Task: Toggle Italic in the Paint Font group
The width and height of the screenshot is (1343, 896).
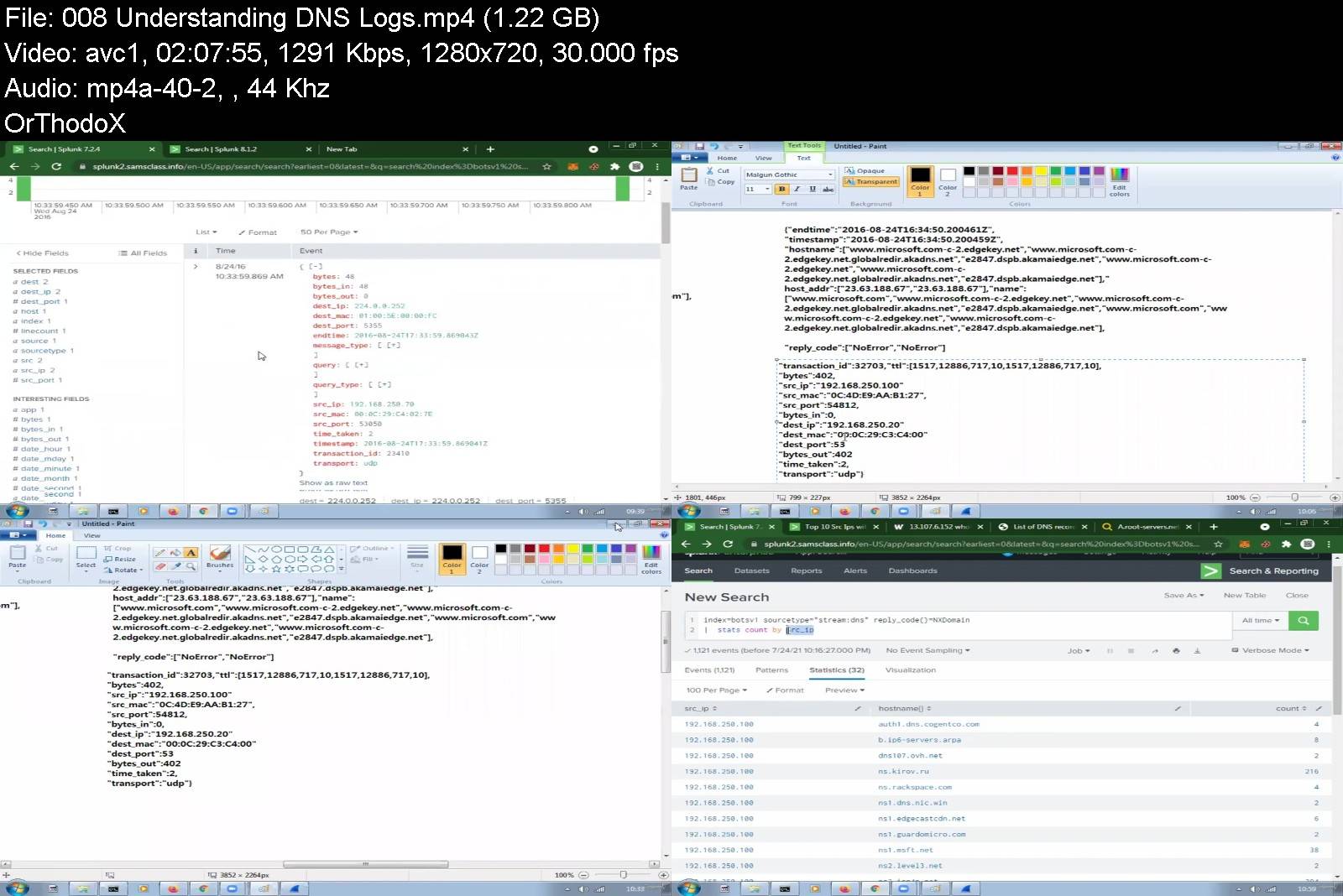Action: tap(797, 189)
